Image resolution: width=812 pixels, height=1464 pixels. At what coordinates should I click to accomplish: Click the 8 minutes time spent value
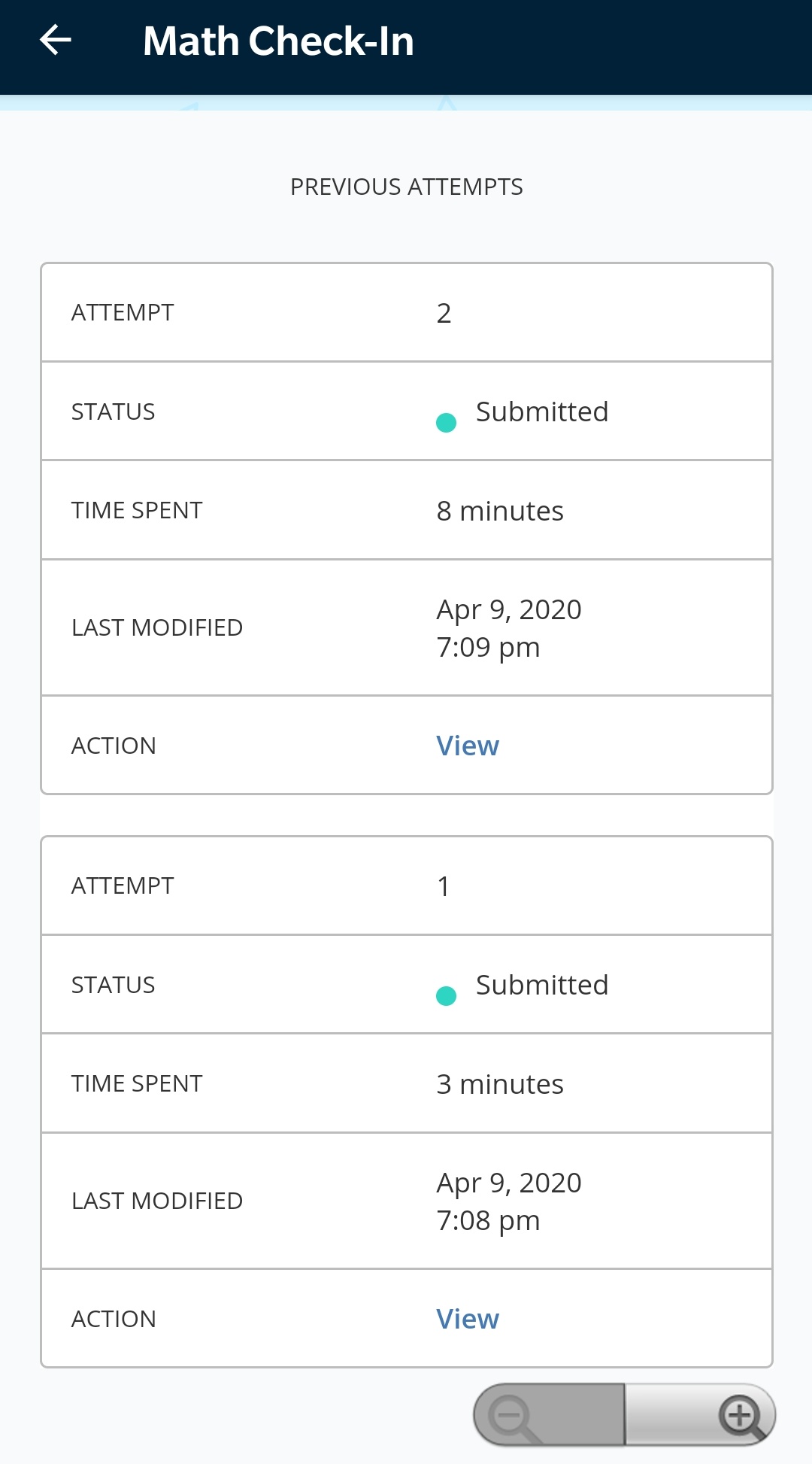[x=500, y=512]
